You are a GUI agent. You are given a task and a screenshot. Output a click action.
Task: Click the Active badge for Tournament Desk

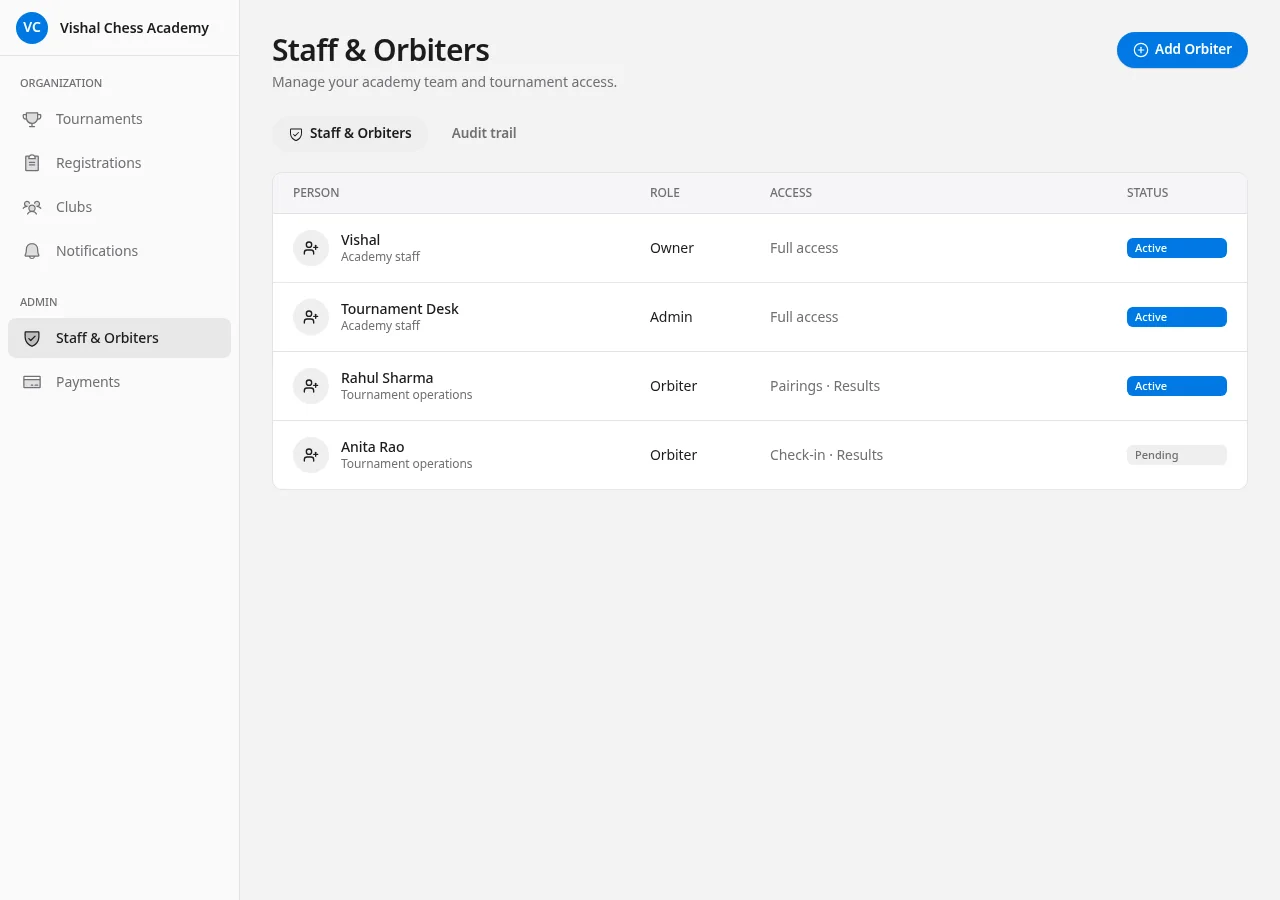pyautogui.click(x=1177, y=317)
